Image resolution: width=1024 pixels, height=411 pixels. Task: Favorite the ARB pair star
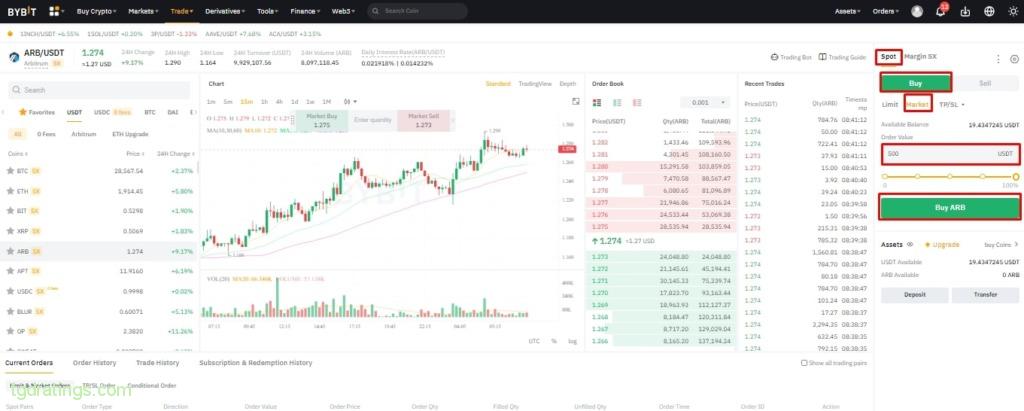[10, 251]
